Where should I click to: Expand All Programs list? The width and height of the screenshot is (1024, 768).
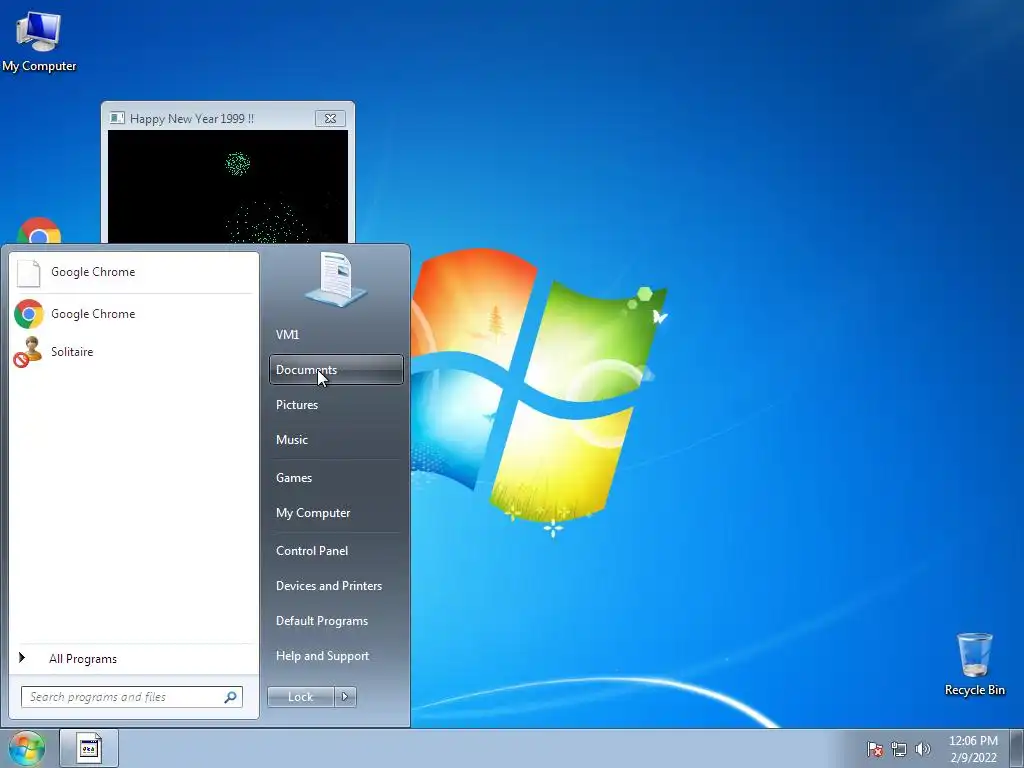(134, 659)
